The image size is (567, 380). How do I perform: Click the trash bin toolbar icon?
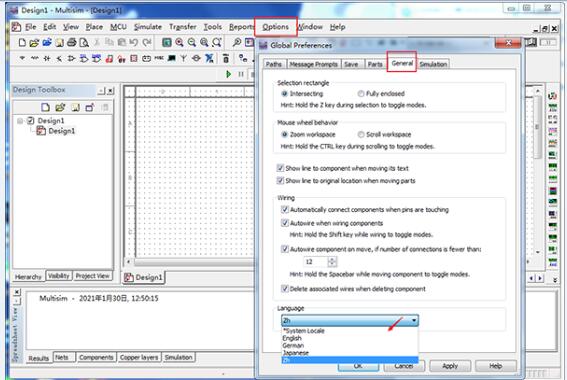click(226, 58)
